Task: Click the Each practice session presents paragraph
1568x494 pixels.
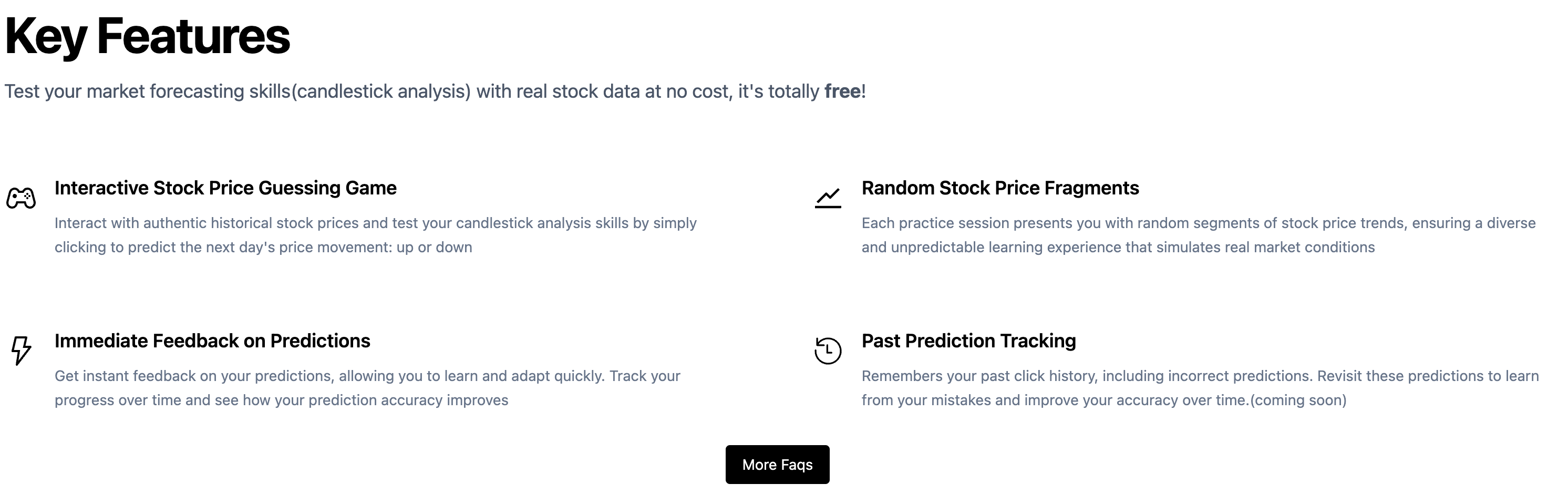Action: click(x=1199, y=235)
